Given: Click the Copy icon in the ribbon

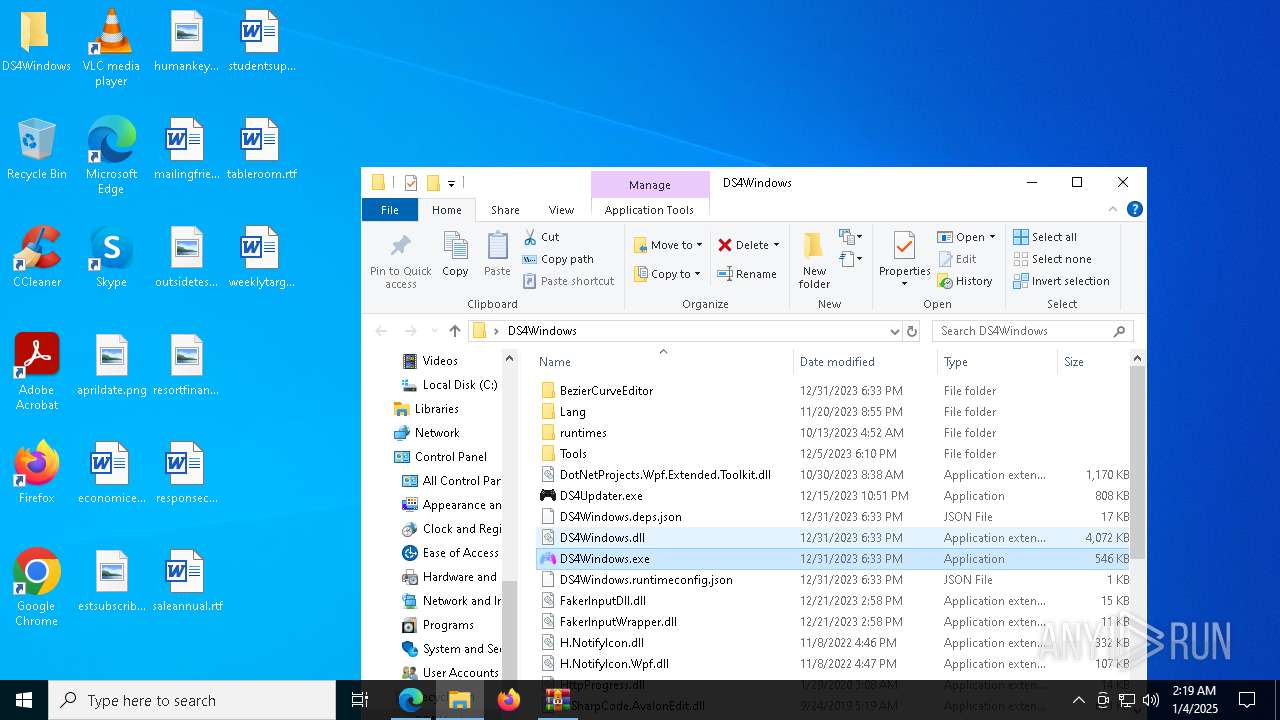Looking at the screenshot, I should coord(455,247).
